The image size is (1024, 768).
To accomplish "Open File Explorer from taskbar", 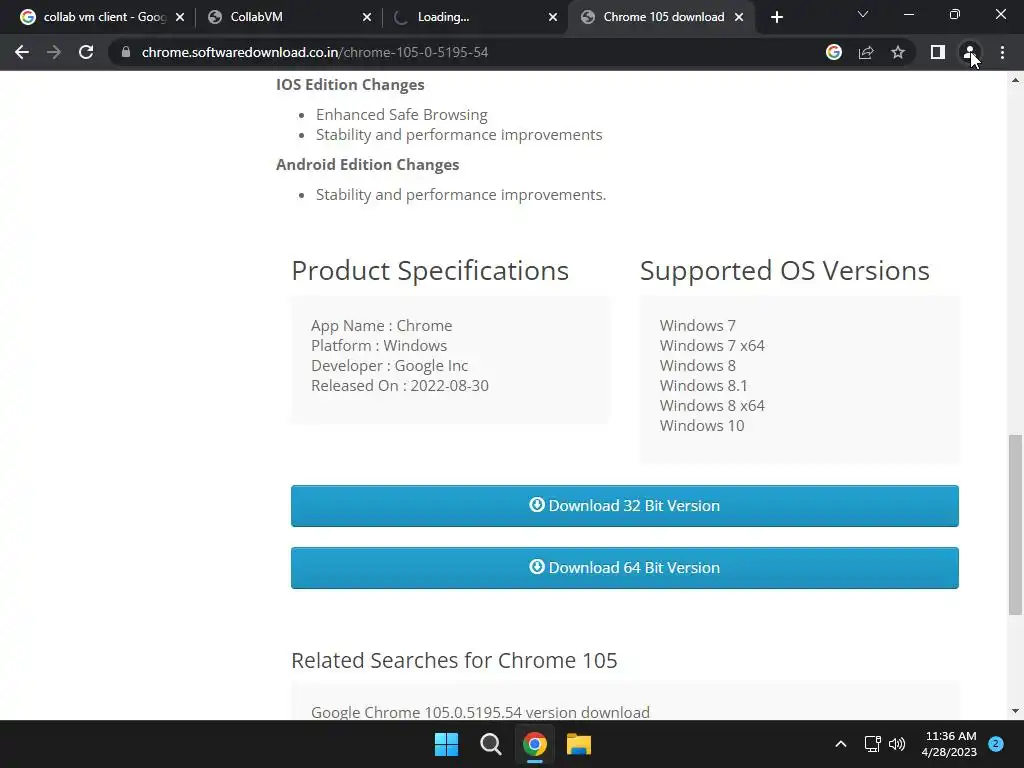I will click(579, 744).
